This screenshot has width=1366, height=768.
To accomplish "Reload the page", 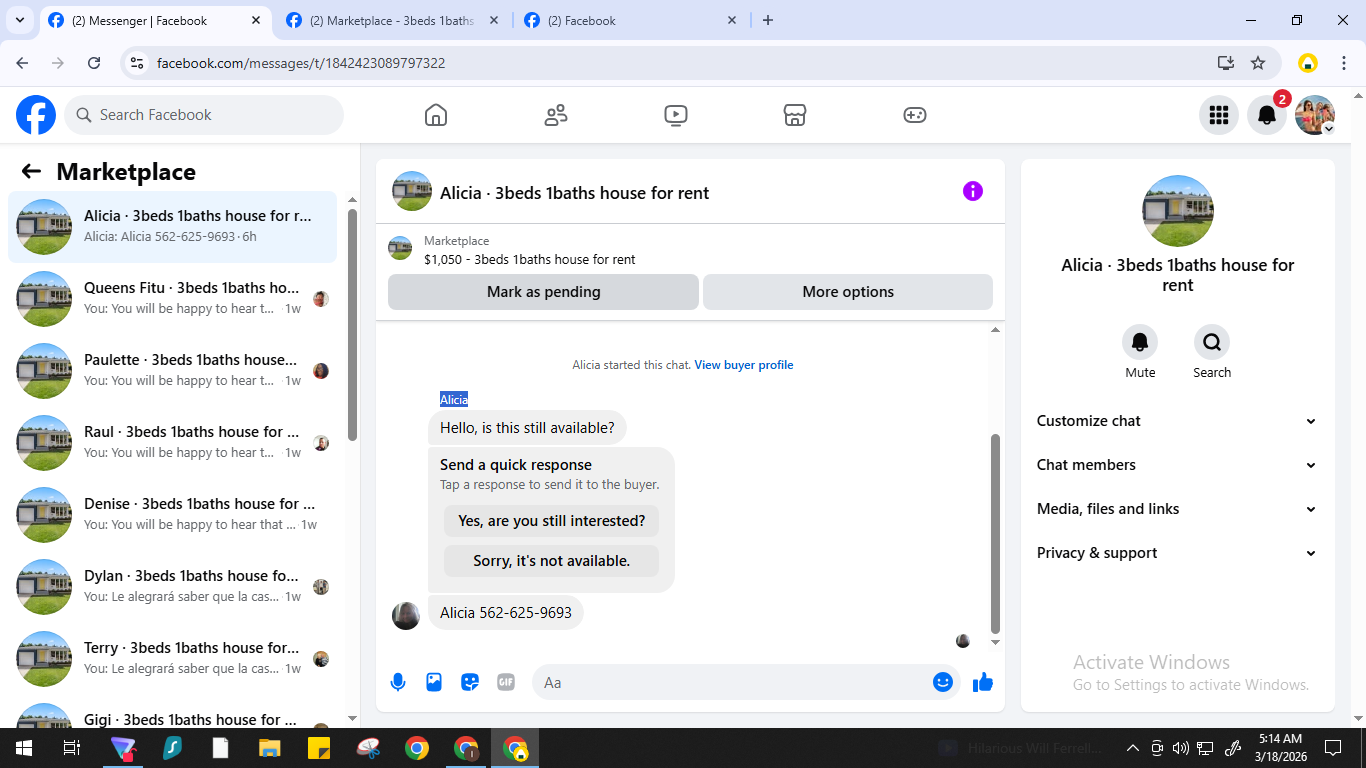I will [94, 63].
